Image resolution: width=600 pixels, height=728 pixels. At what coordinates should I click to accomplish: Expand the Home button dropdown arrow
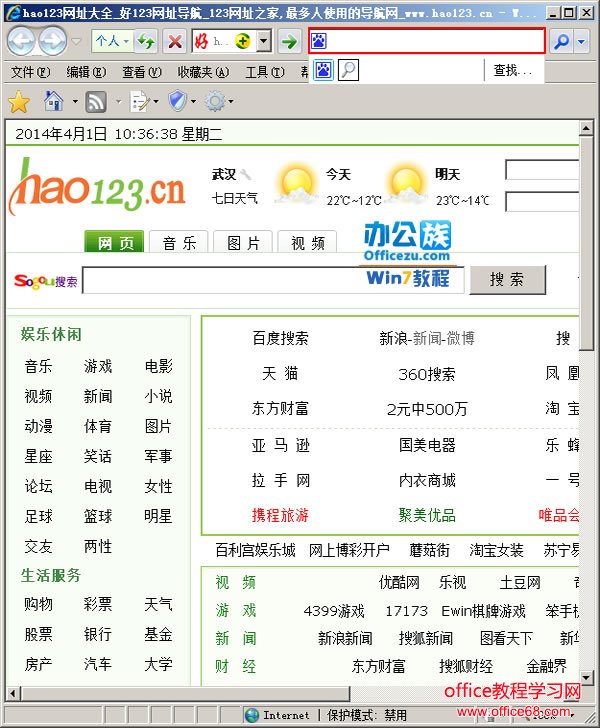[x=75, y=101]
